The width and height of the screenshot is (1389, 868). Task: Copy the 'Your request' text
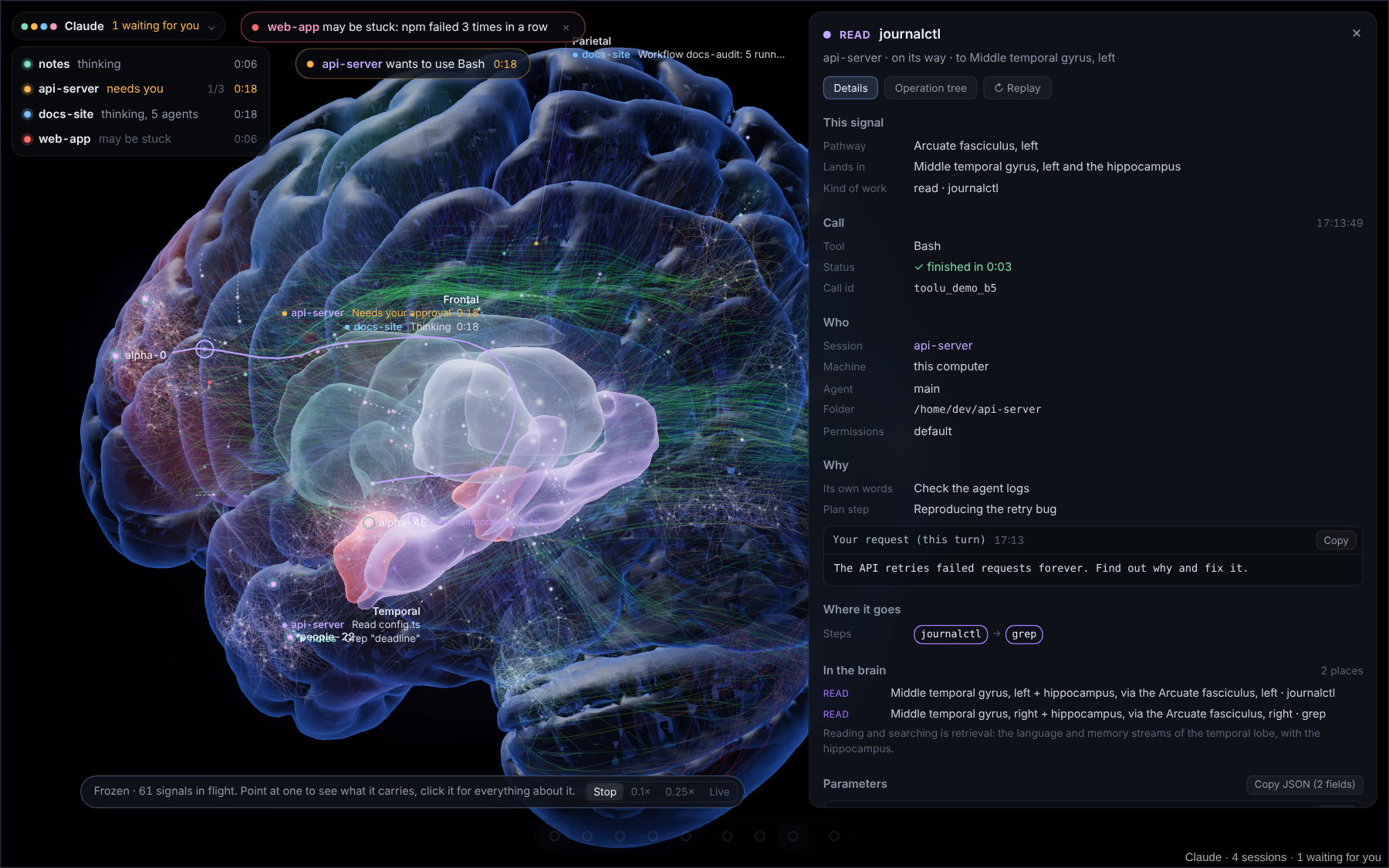click(x=1336, y=540)
